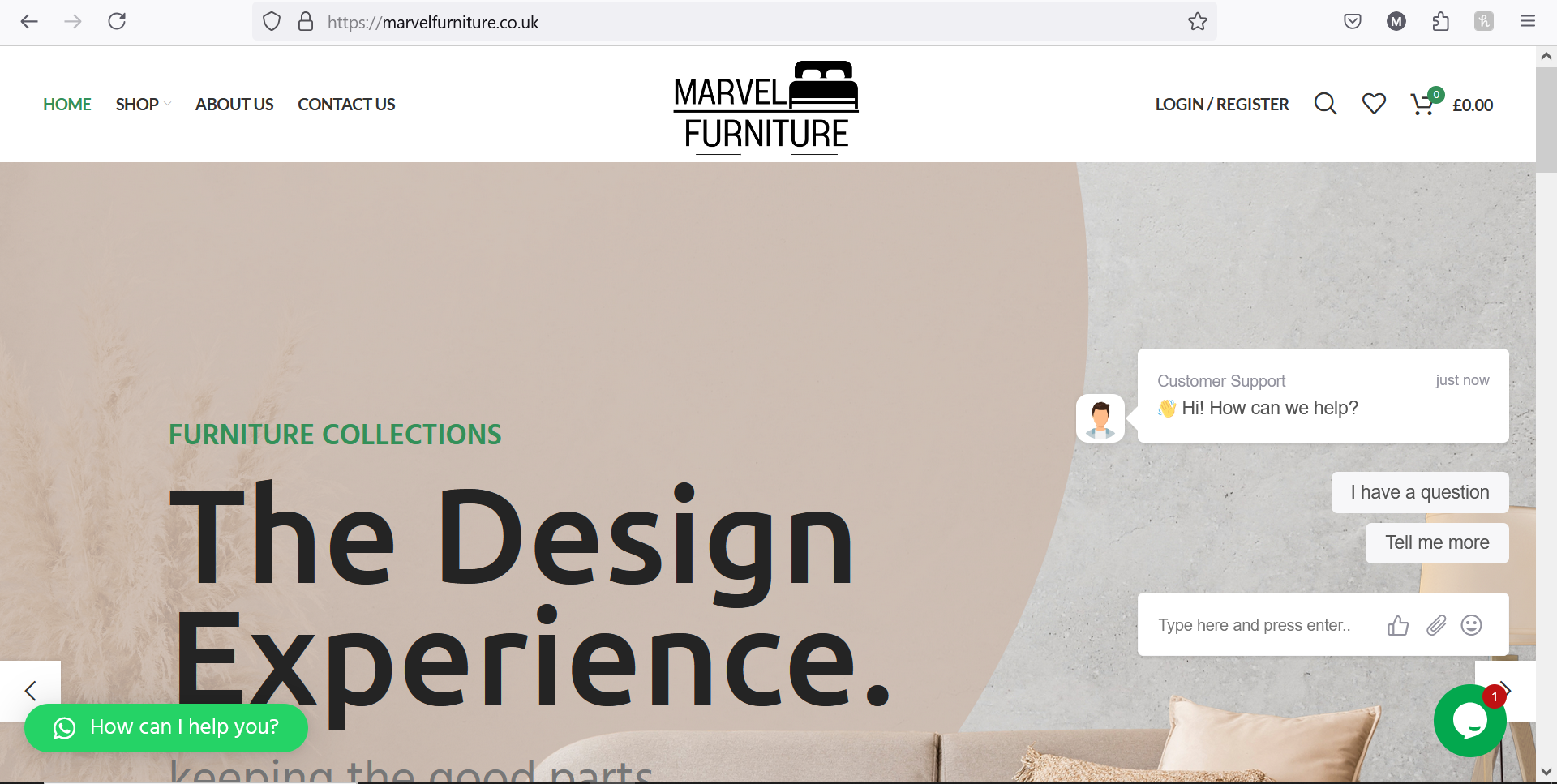
Task: Choose 'Tell me more' quick reply
Action: click(1437, 542)
